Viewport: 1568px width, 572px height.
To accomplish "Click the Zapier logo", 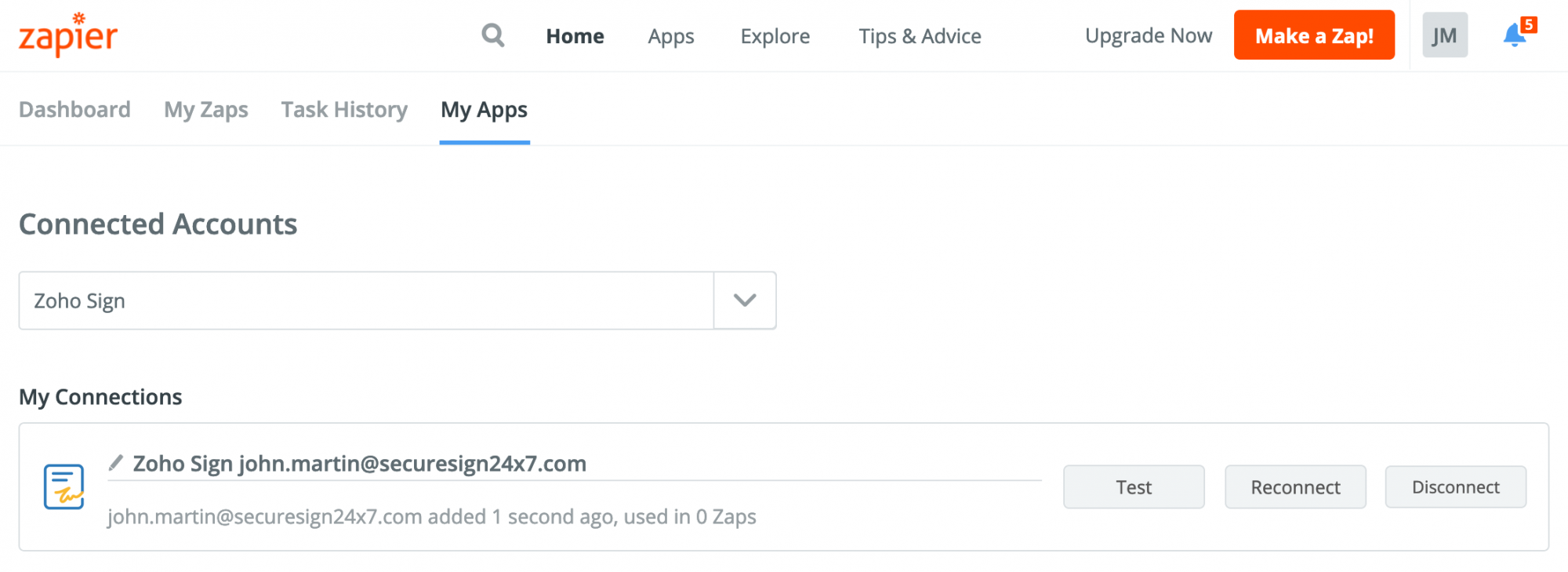I will 68,35.
